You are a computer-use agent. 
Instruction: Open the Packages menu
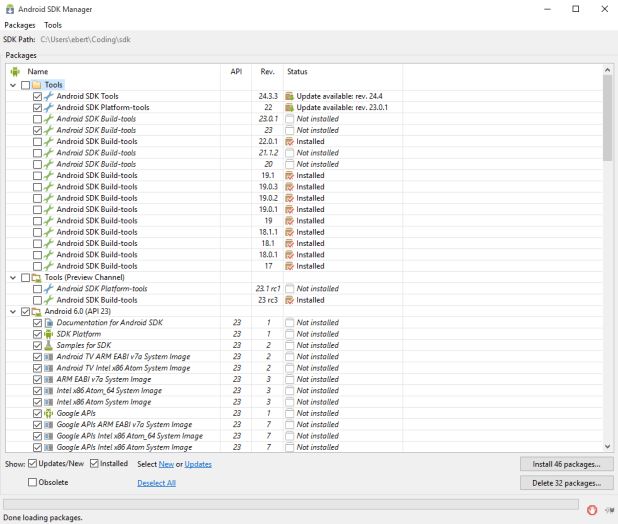pyautogui.click(x=20, y=25)
